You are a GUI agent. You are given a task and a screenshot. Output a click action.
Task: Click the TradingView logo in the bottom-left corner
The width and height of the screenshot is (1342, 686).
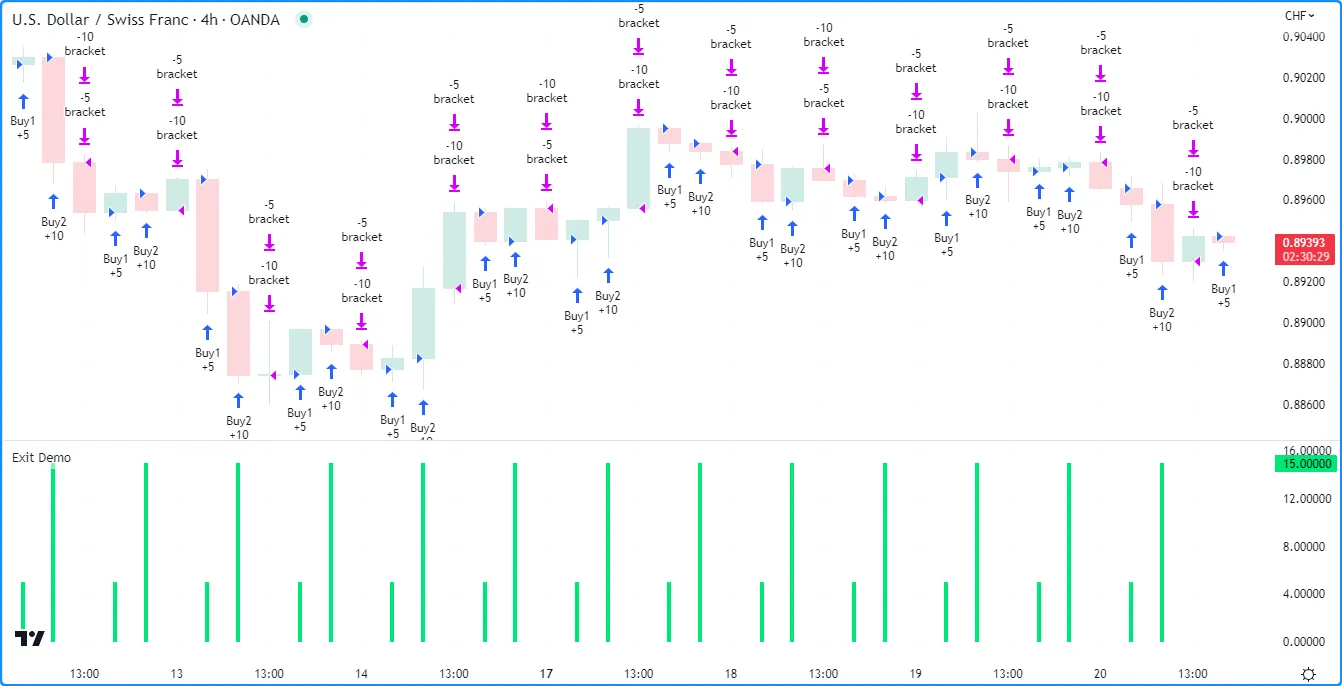[x=29, y=639]
